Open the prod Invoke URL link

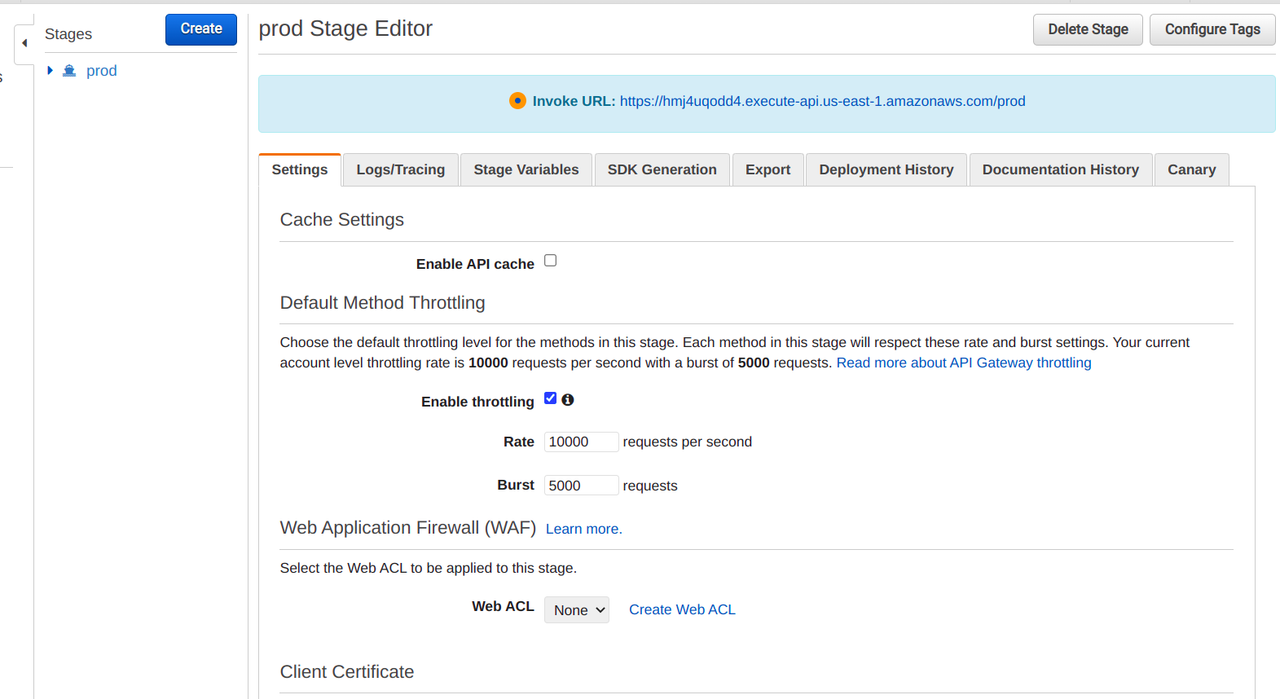point(822,101)
